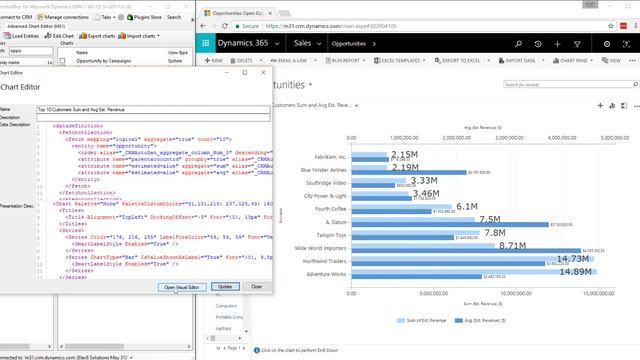Click Connect to CRM menu item
The height and width of the screenshot is (360, 640).
click(16, 17)
